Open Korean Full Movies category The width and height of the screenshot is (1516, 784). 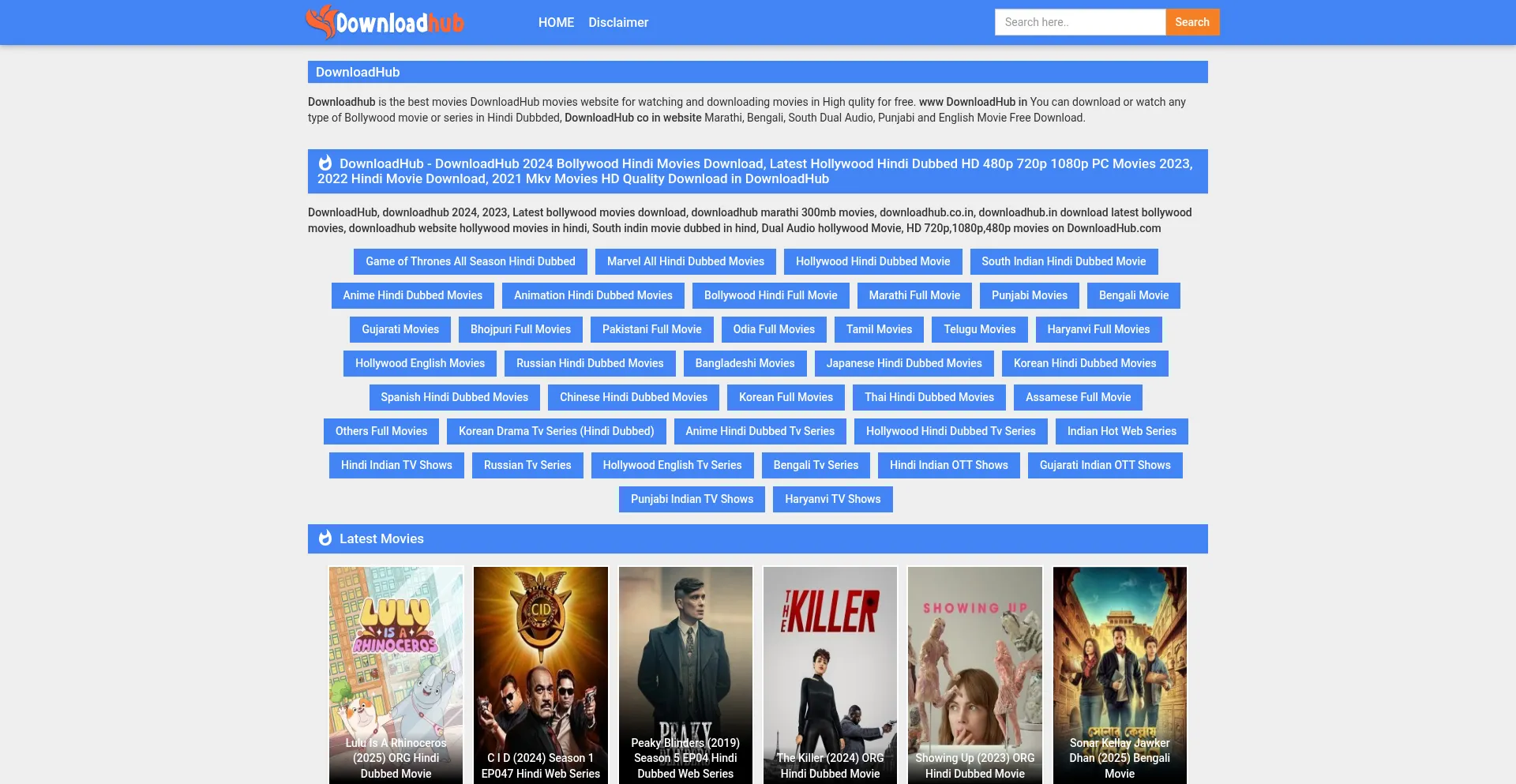[x=786, y=397]
